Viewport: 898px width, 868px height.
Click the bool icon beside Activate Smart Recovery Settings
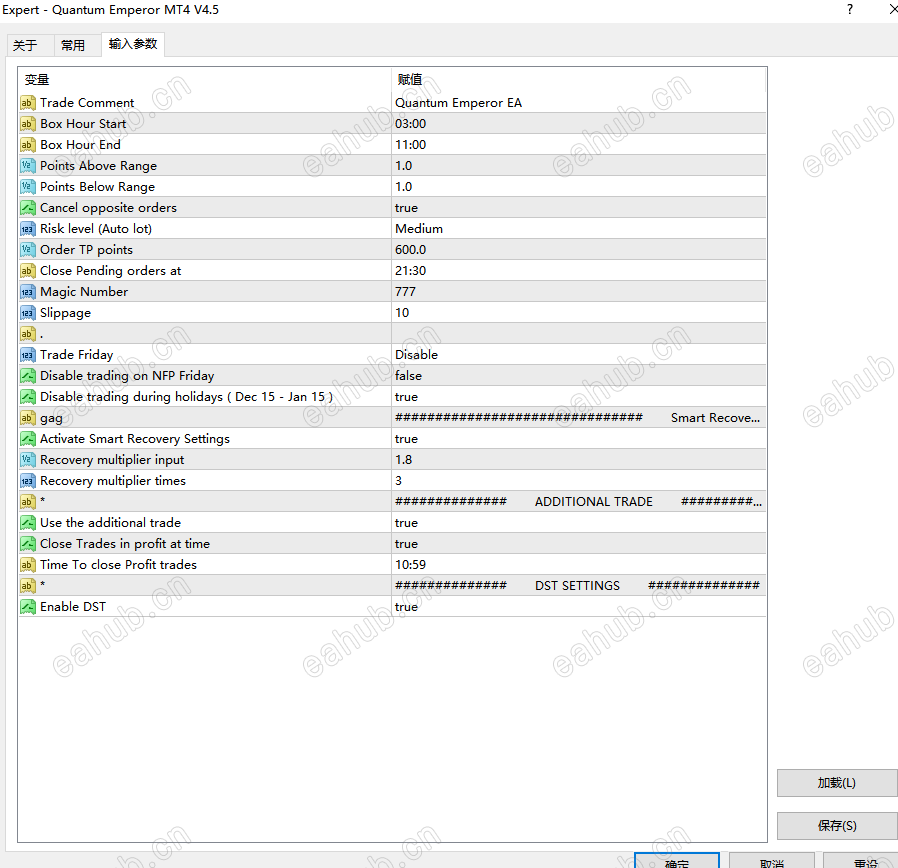(x=27, y=439)
